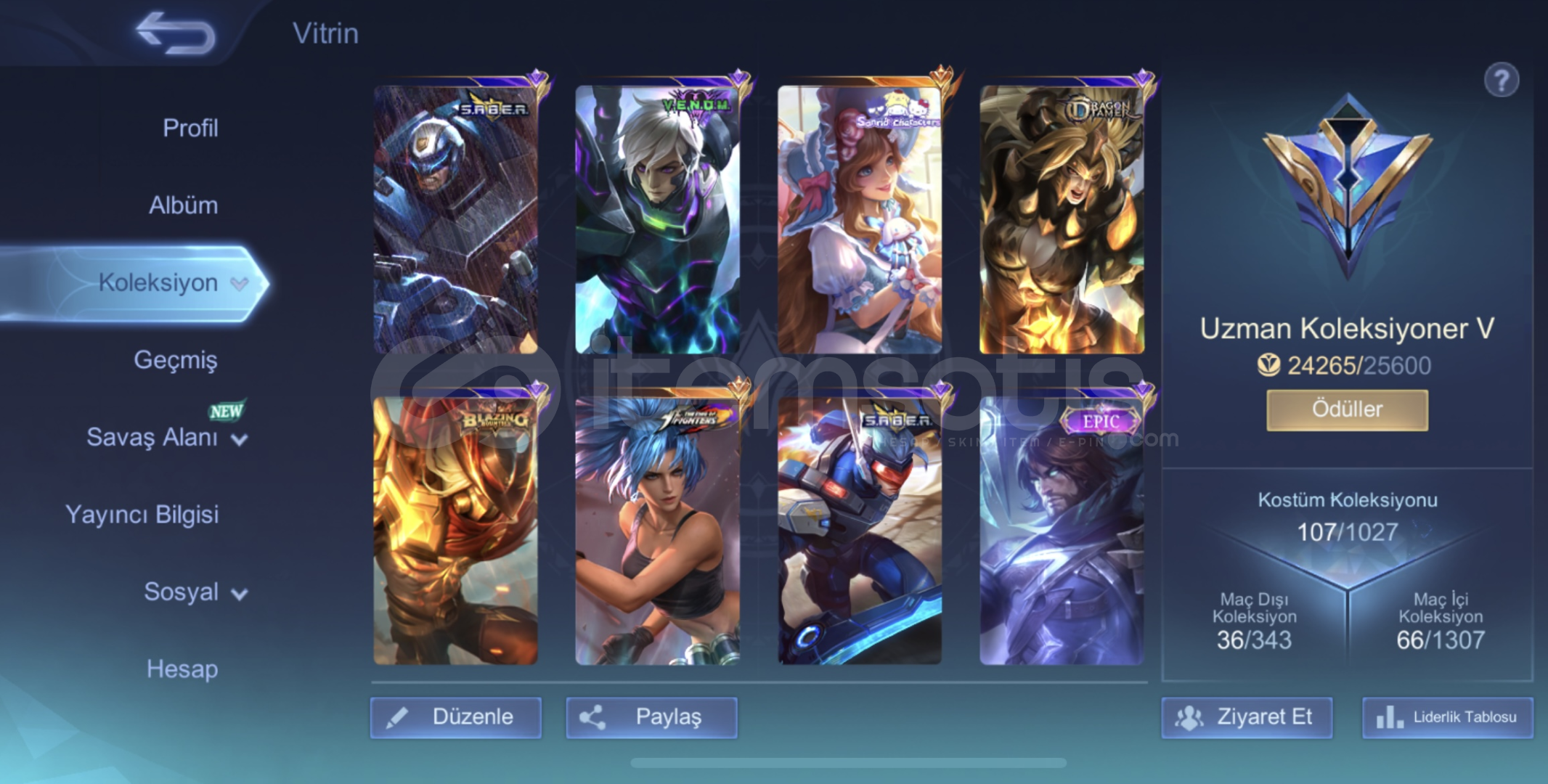The width and height of the screenshot is (1548, 784).
Task: Open the question mark help icon
Action: pos(1502,80)
